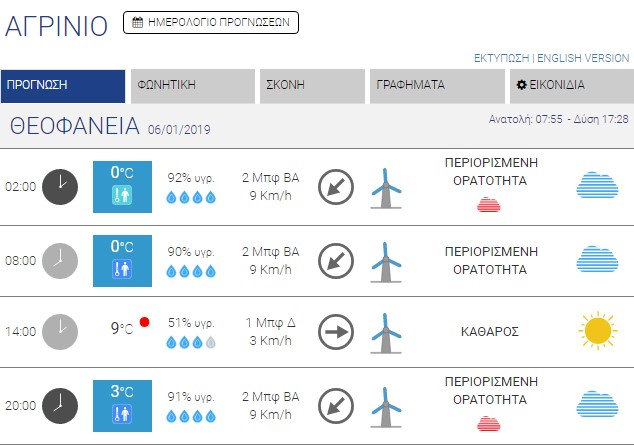Viewport: 634px width, 445px height.
Task: Click the 02:00 humidity droplets icon
Action: pyautogui.click(x=191, y=197)
